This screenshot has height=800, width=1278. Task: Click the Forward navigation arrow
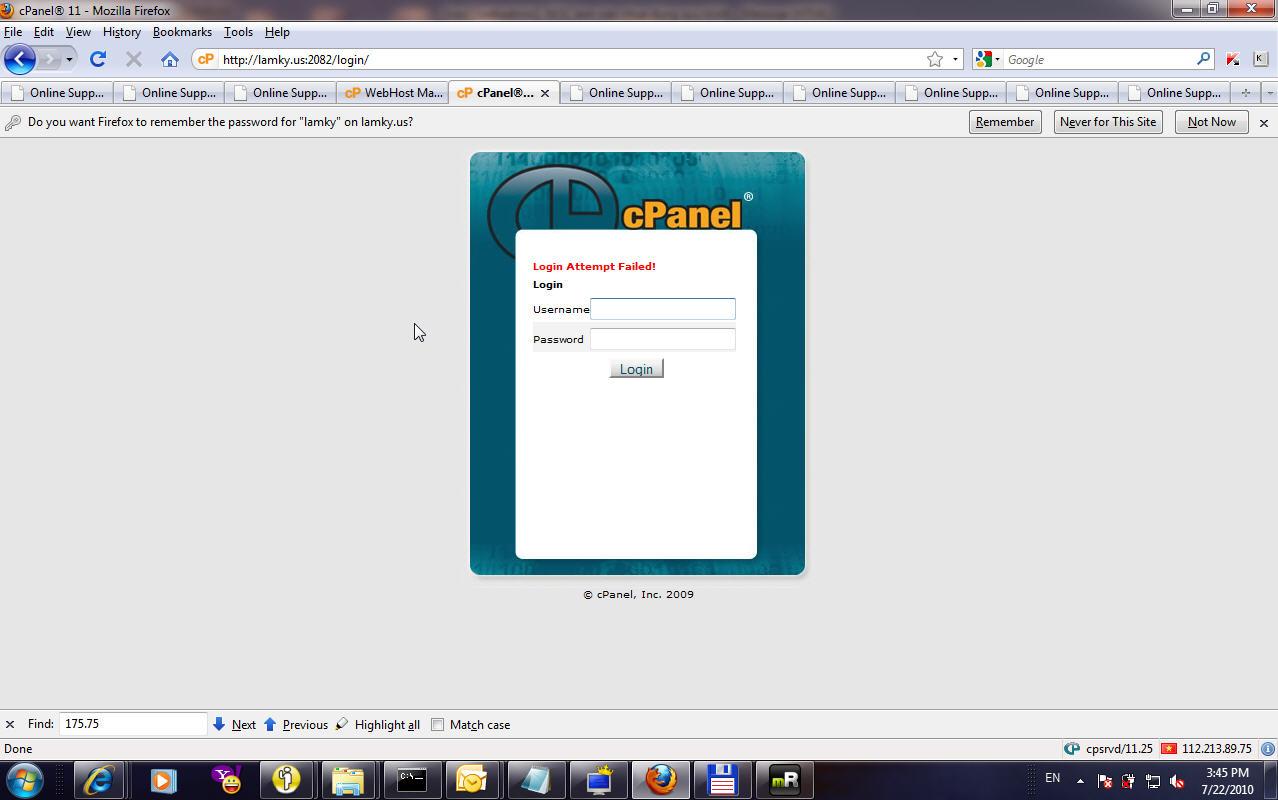[x=49, y=59]
